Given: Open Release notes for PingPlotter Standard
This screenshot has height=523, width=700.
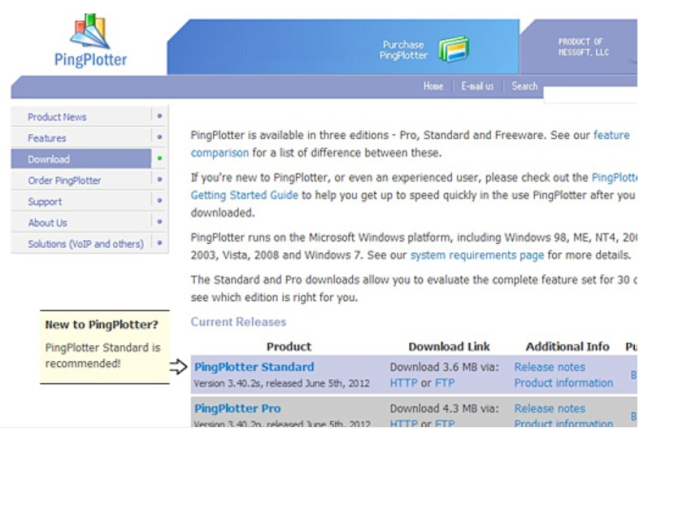Looking at the screenshot, I should 550,367.
